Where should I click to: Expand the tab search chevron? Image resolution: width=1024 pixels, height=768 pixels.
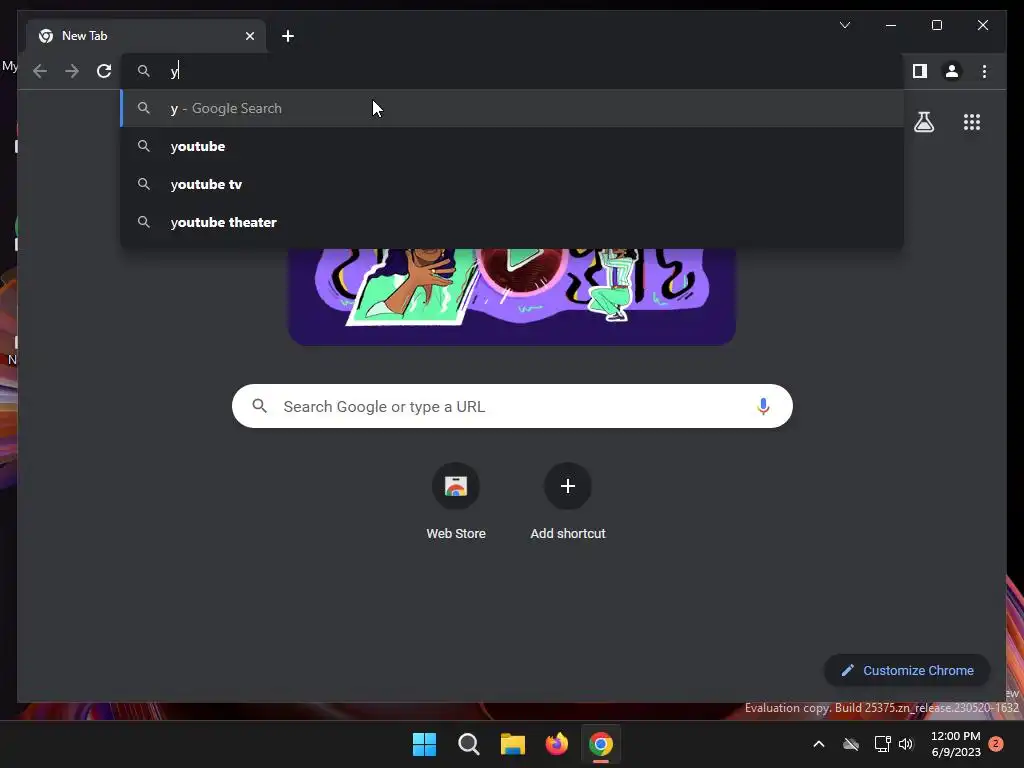(x=844, y=25)
